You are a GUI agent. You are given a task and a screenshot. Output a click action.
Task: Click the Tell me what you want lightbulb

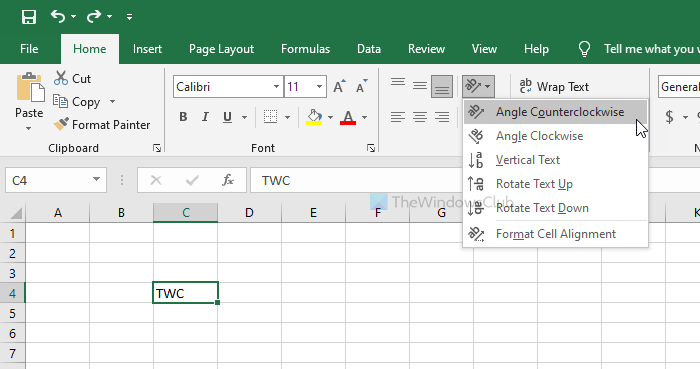pyautogui.click(x=584, y=49)
